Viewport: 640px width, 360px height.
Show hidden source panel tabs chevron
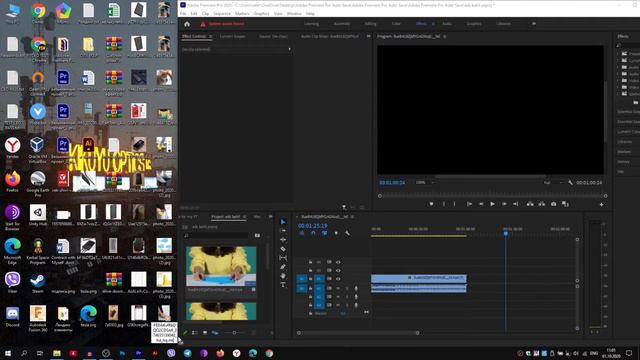[369, 36]
